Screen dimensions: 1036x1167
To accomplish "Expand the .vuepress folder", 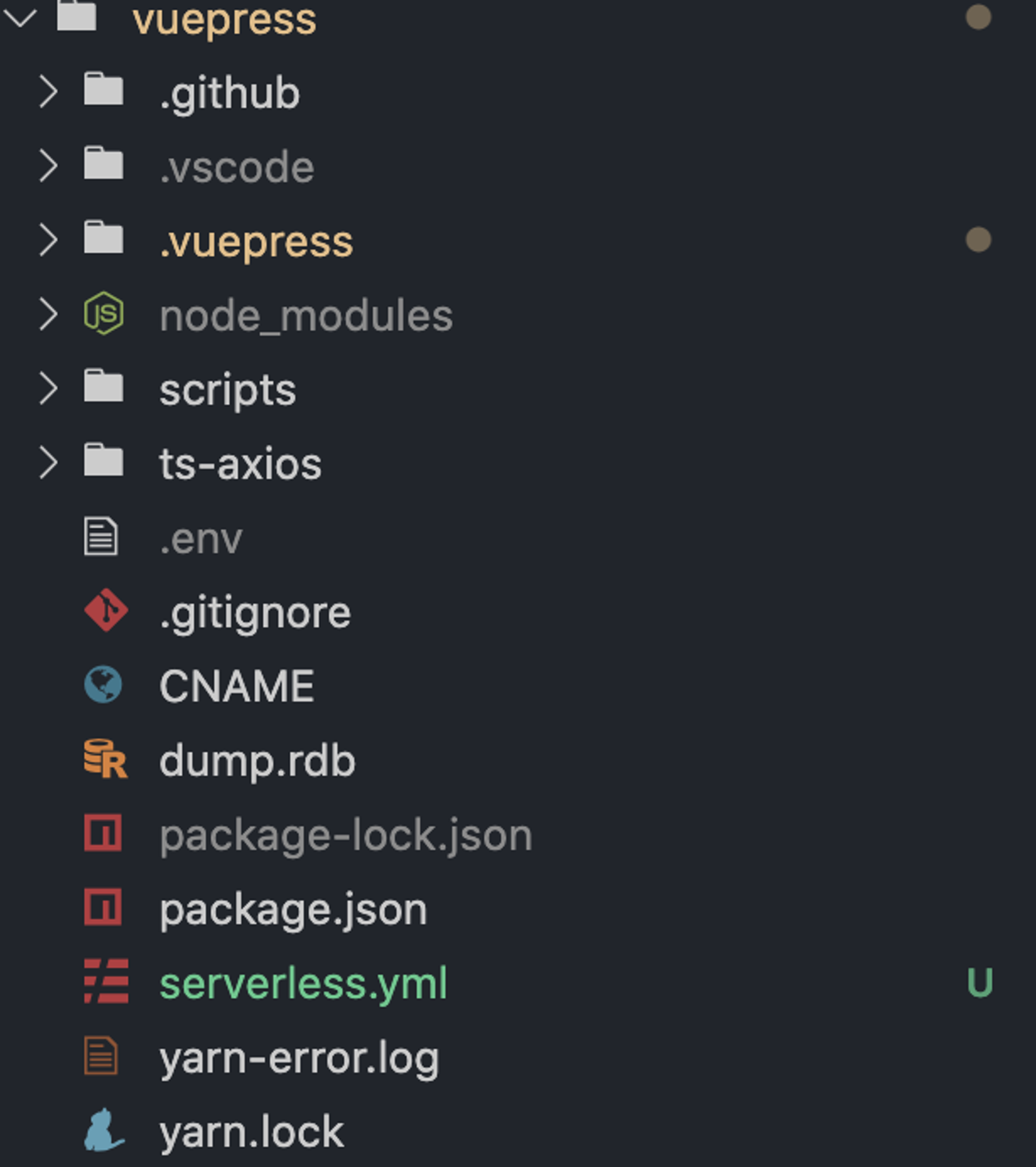I will [48, 240].
